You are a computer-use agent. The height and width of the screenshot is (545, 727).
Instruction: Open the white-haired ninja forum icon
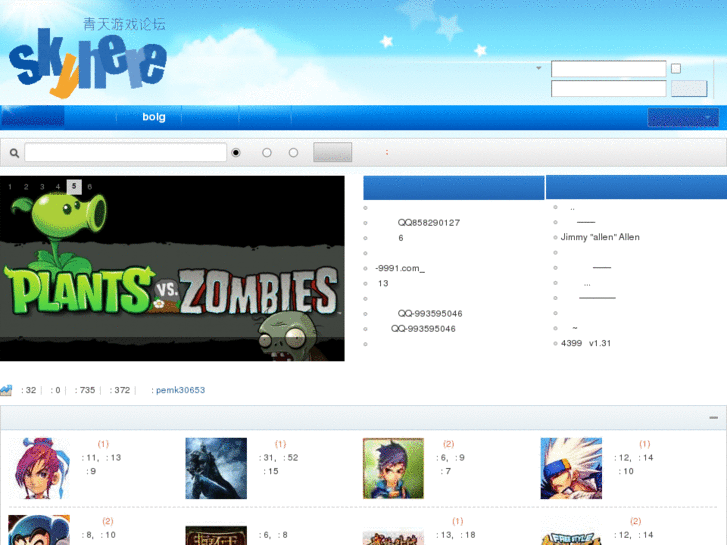tap(571, 468)
